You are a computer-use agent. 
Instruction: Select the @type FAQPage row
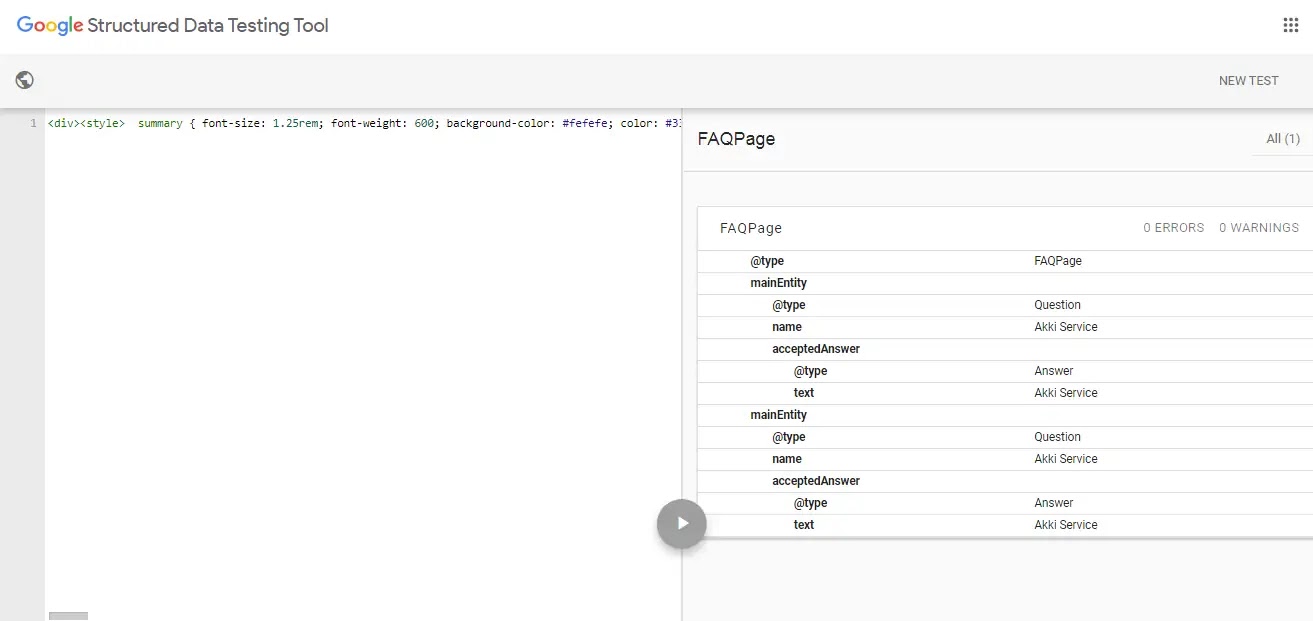click(x=1005, y=261)
